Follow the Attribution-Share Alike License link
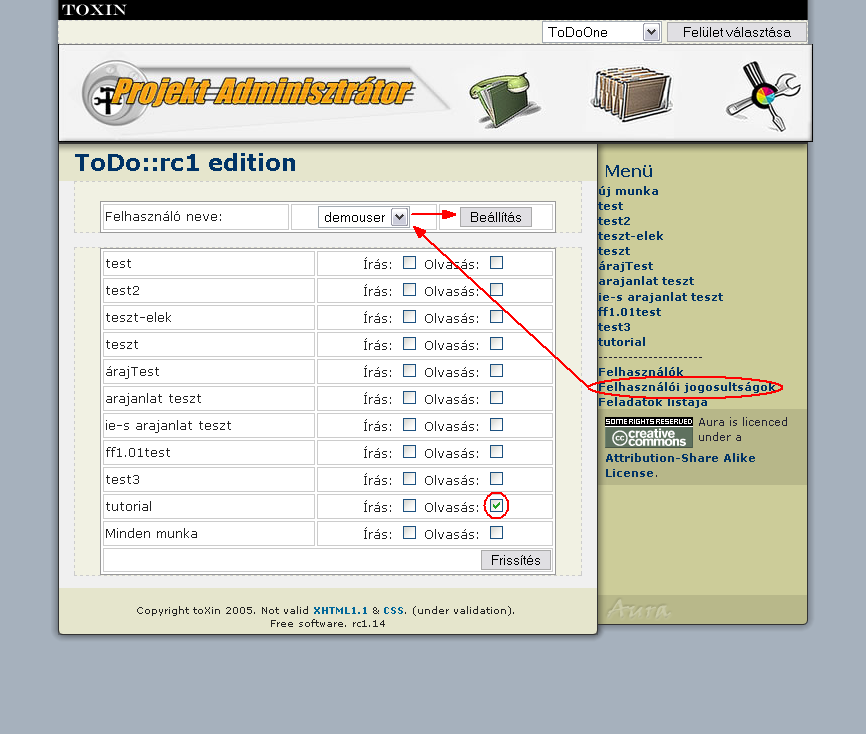Viewport: 866px width, 734px height. click(680, 465)
